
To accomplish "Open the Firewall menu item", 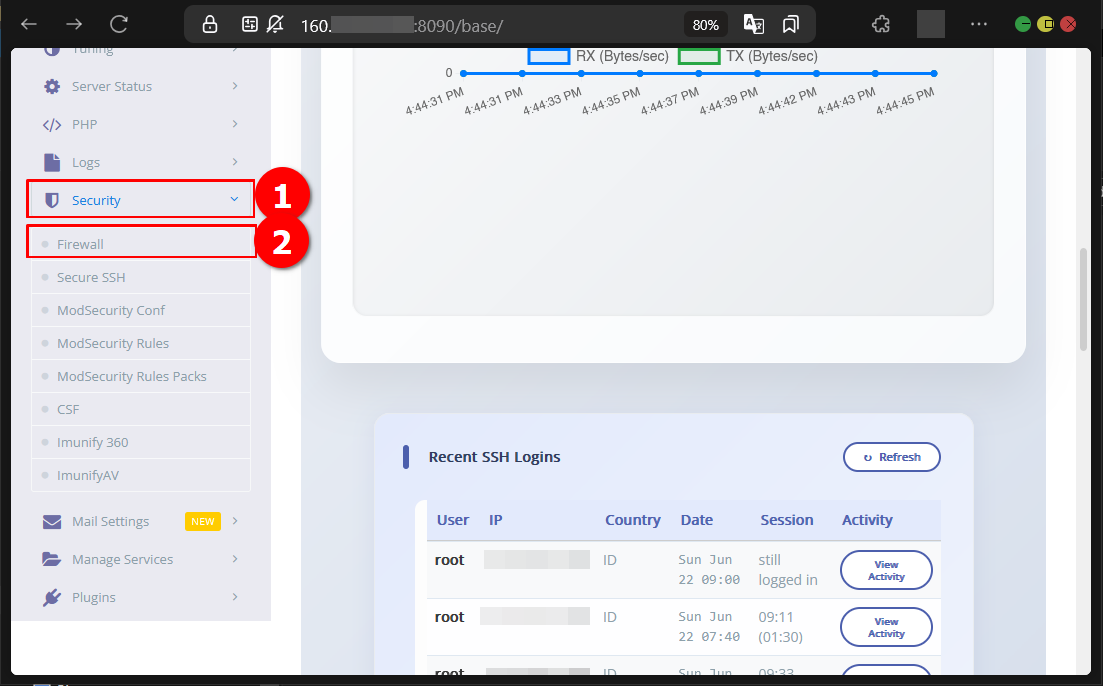I will (80, 244).
